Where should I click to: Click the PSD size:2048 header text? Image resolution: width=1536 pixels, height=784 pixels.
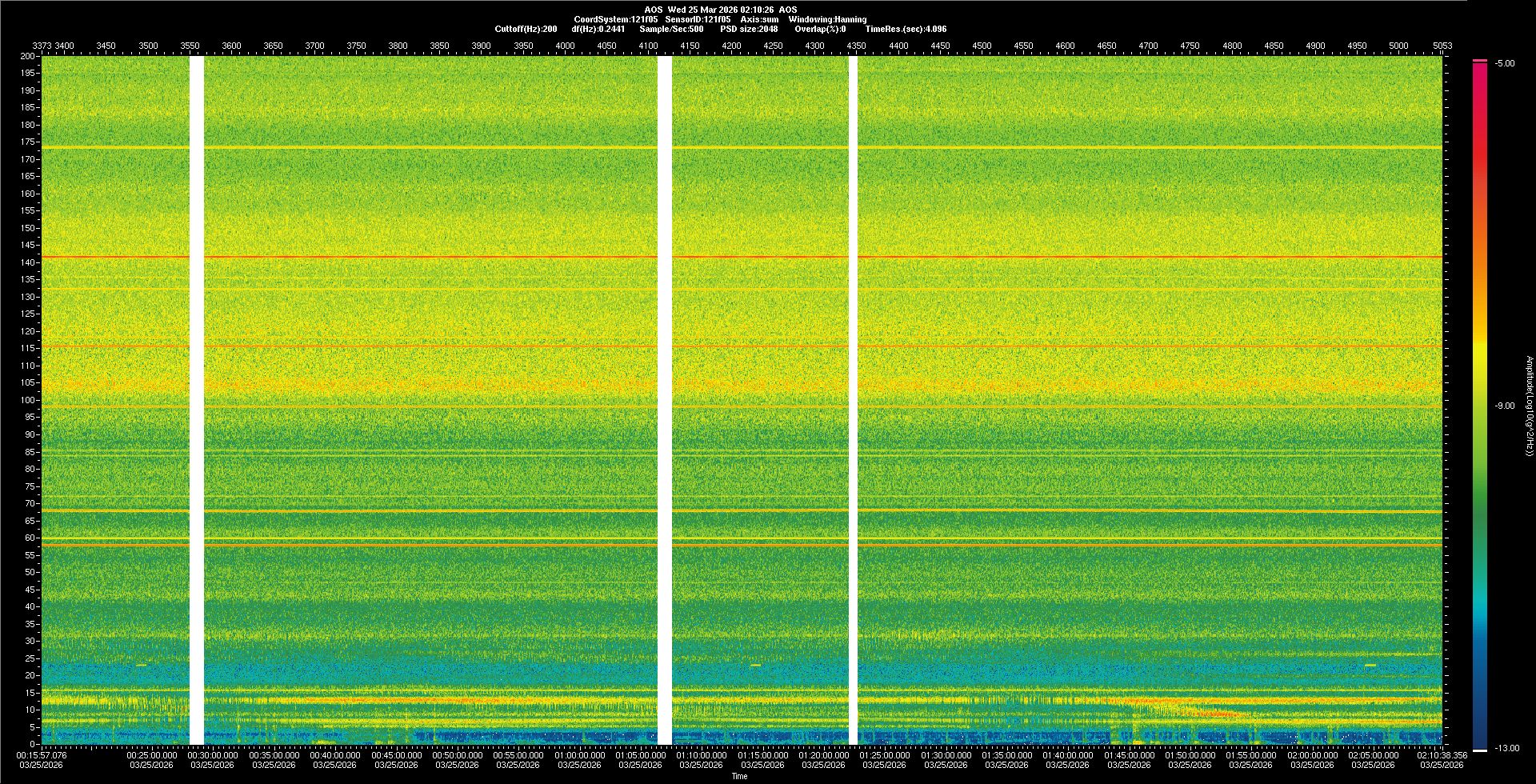click(749, 29)
